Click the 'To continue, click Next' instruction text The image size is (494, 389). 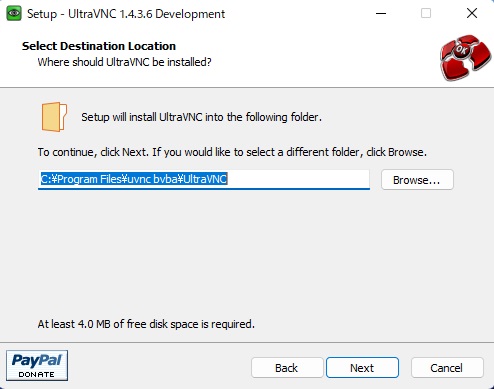[x=232, y=152]
